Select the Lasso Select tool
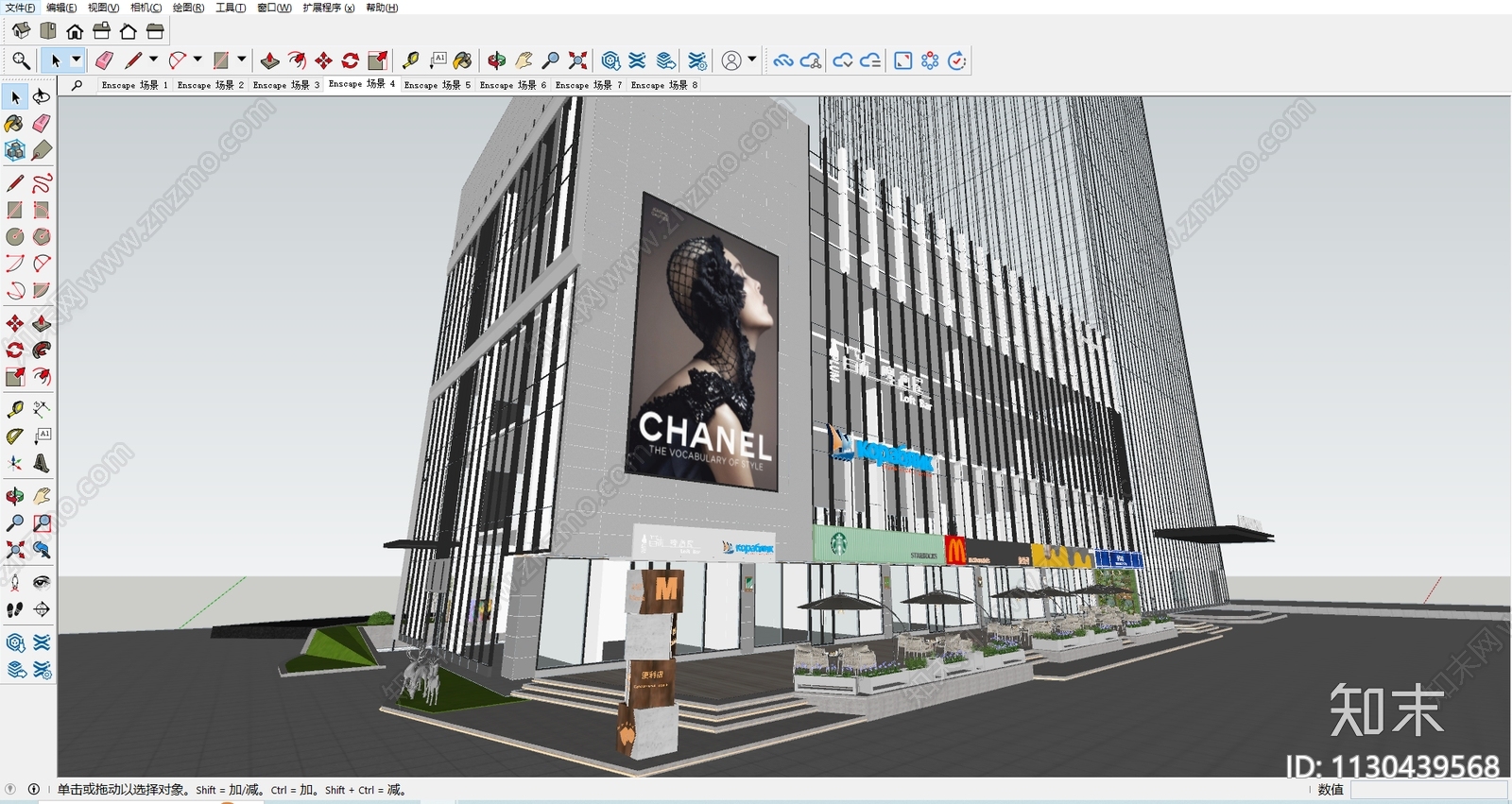 [42, 96]
